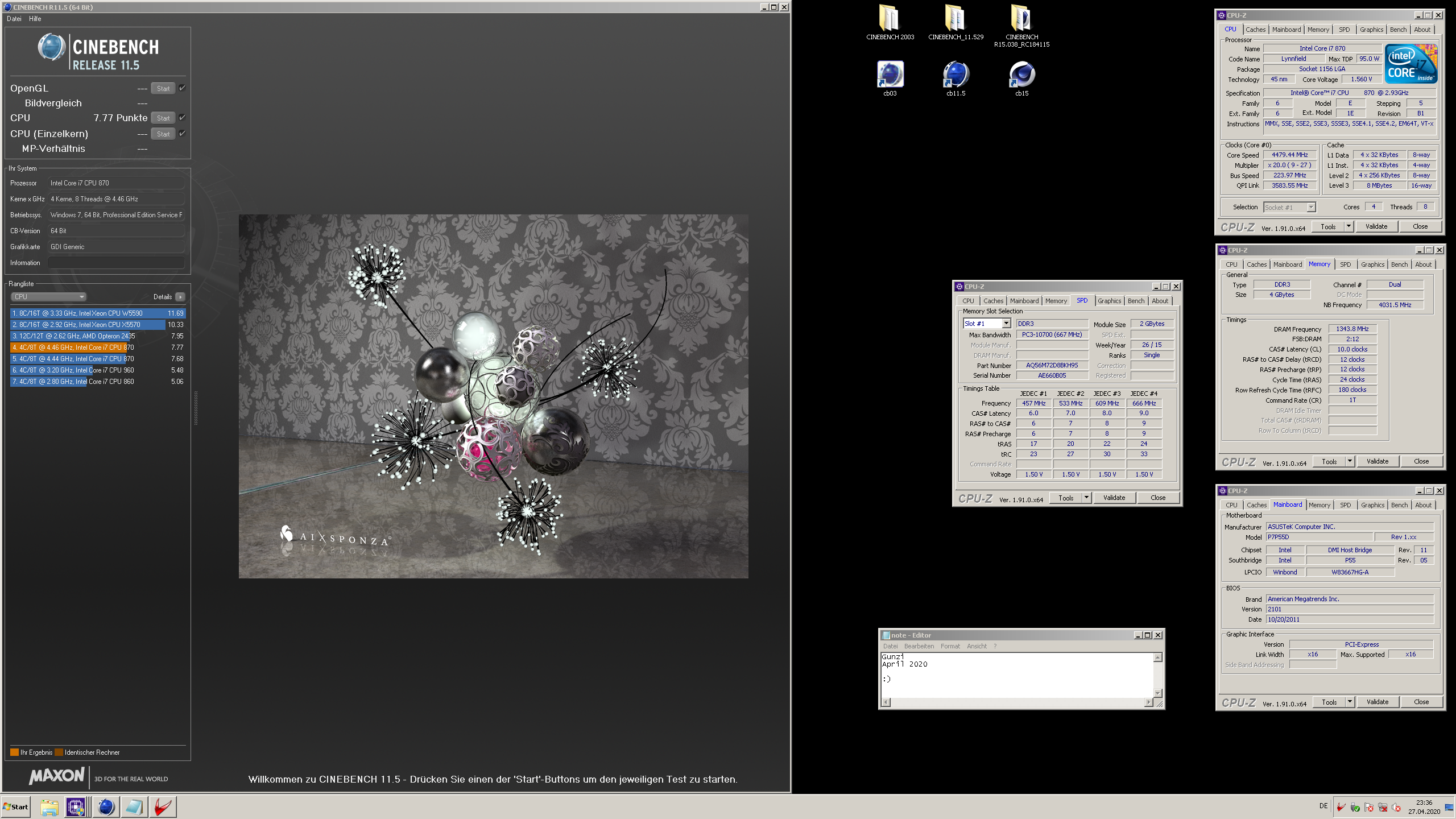Open the CINEBENCH 2003 desktop folder
Image resolution: width=1456 pixels, height=819 pixels.
[x=890, y=22]
